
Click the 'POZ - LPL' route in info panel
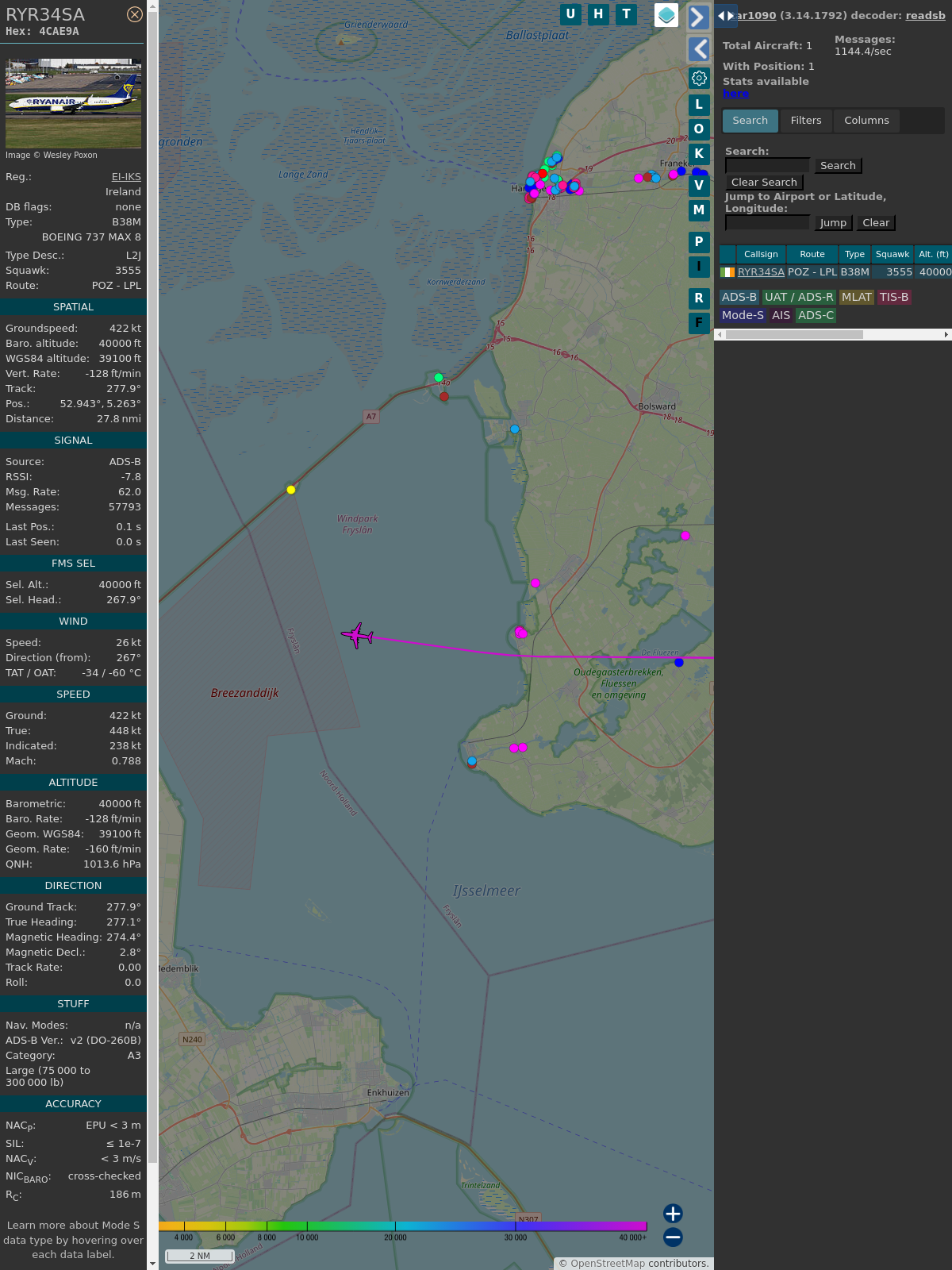tap(116, 286)
